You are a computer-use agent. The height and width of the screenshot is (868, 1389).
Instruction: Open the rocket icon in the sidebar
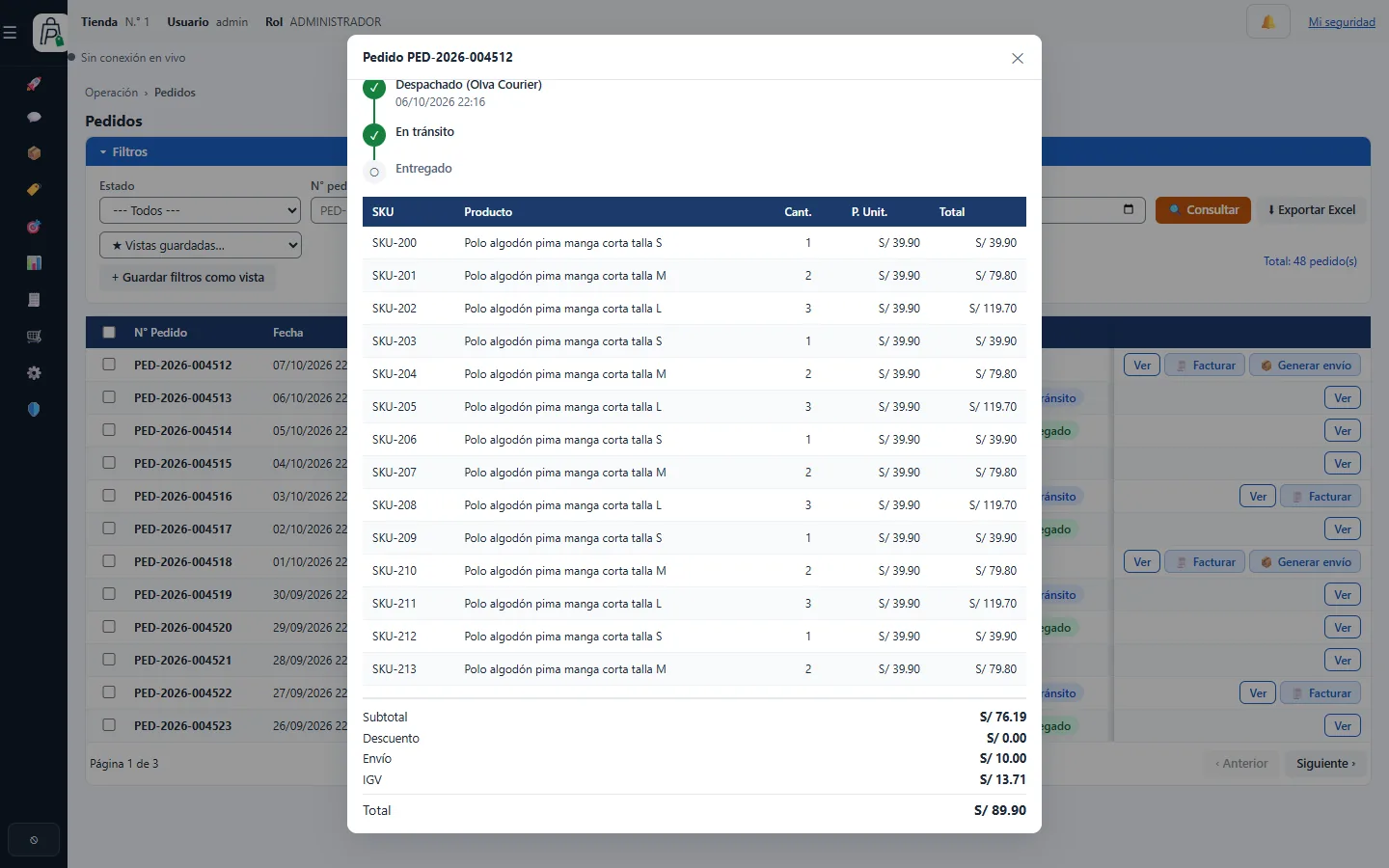[34, 84]
